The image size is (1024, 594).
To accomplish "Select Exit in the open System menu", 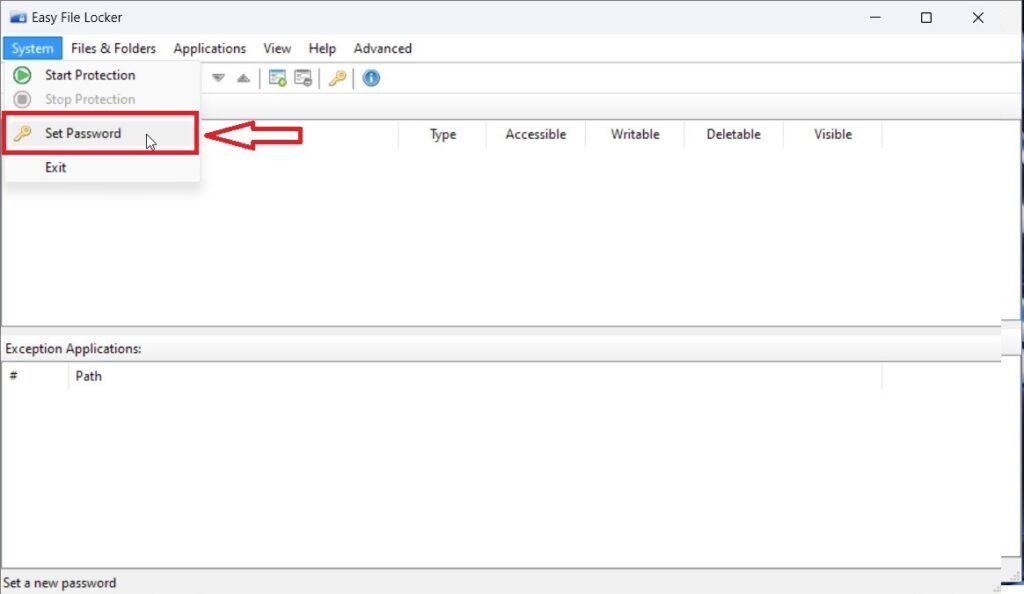I will (55, 167).
